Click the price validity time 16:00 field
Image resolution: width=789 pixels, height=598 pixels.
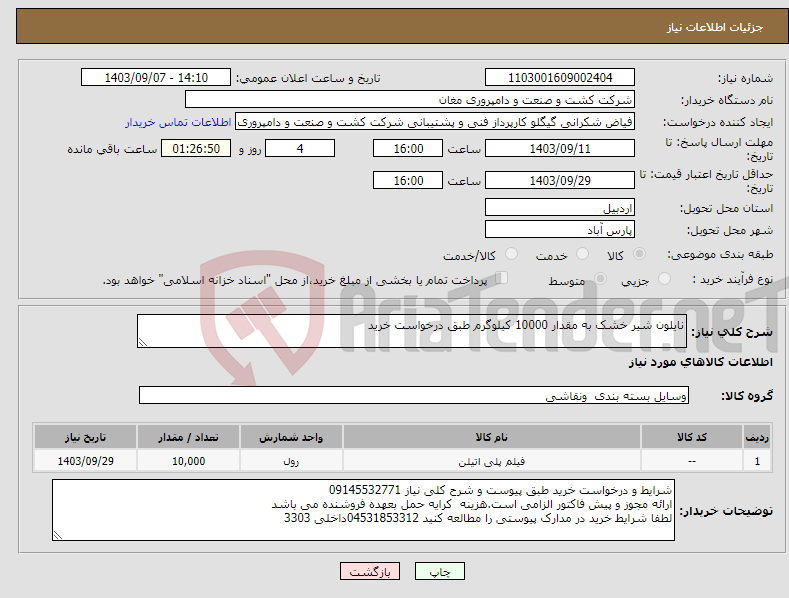click(408, 180)
